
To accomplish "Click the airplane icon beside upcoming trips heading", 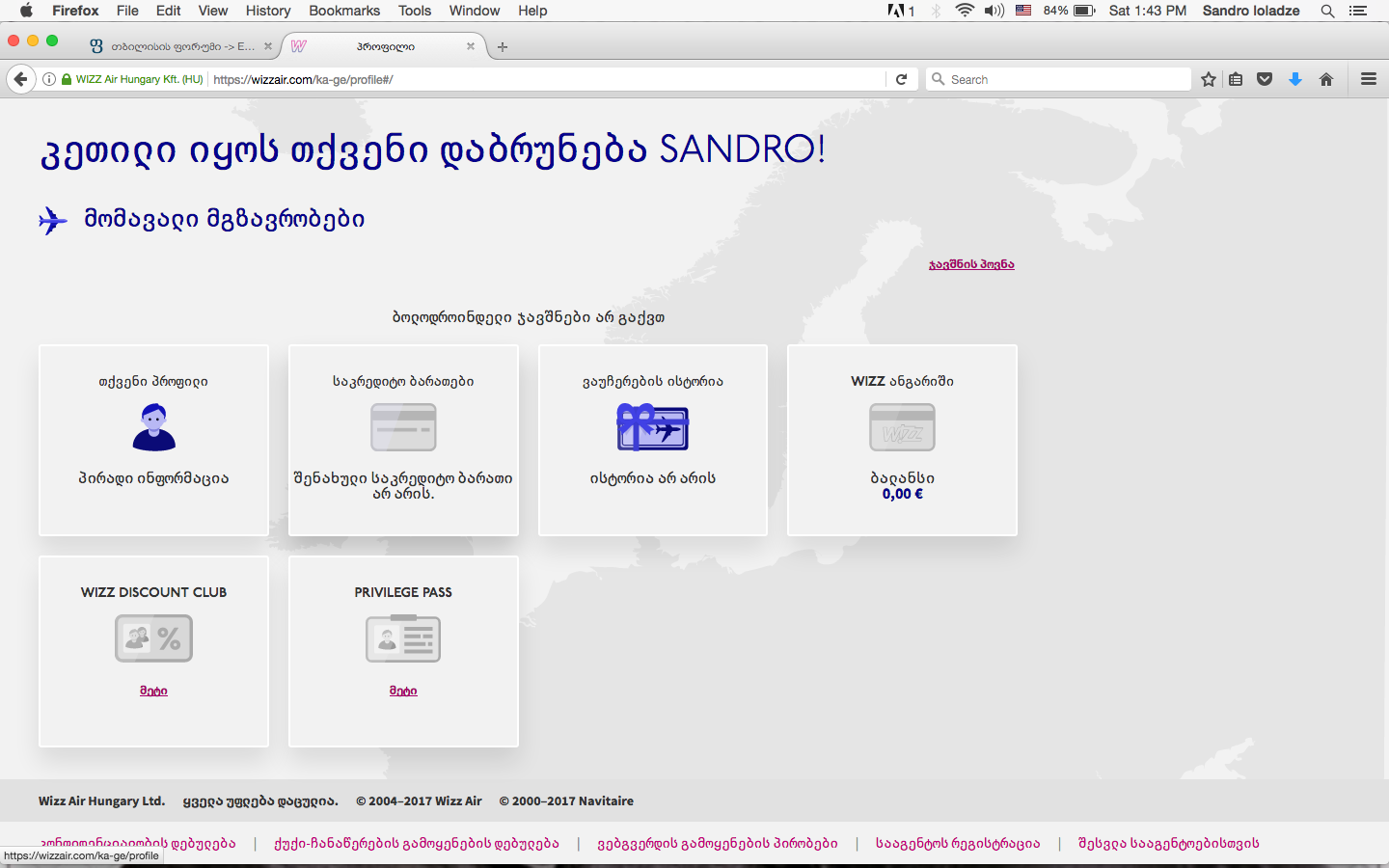I will (x=53, y=220).
